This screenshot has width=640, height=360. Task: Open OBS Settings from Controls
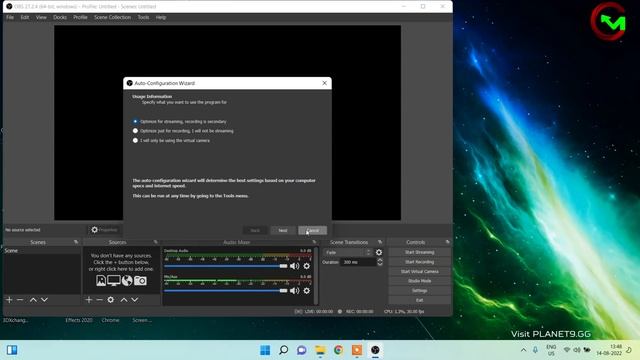click(420, 291)
